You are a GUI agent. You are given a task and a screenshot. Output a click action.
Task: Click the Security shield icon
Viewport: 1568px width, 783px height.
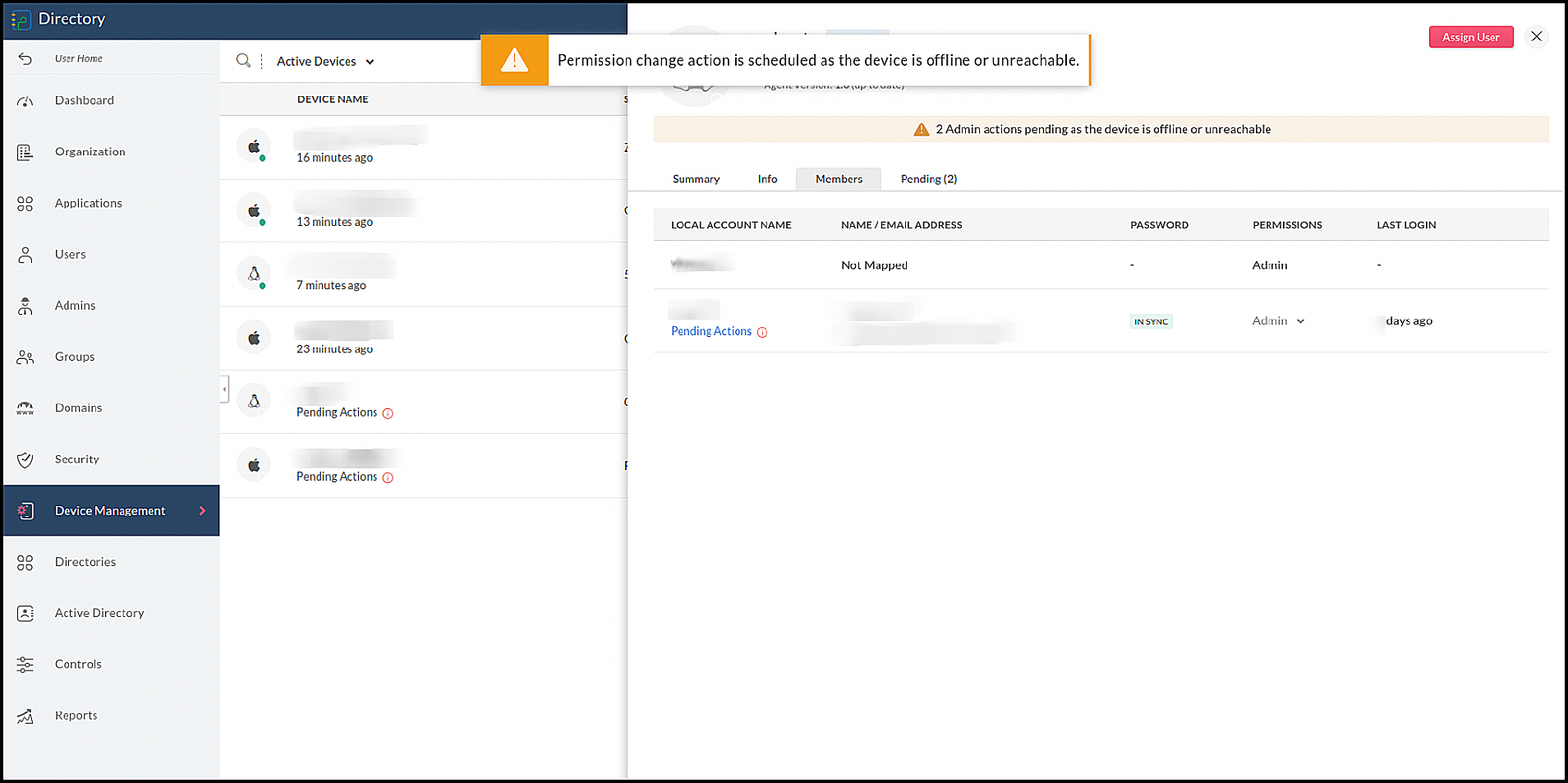25,459
